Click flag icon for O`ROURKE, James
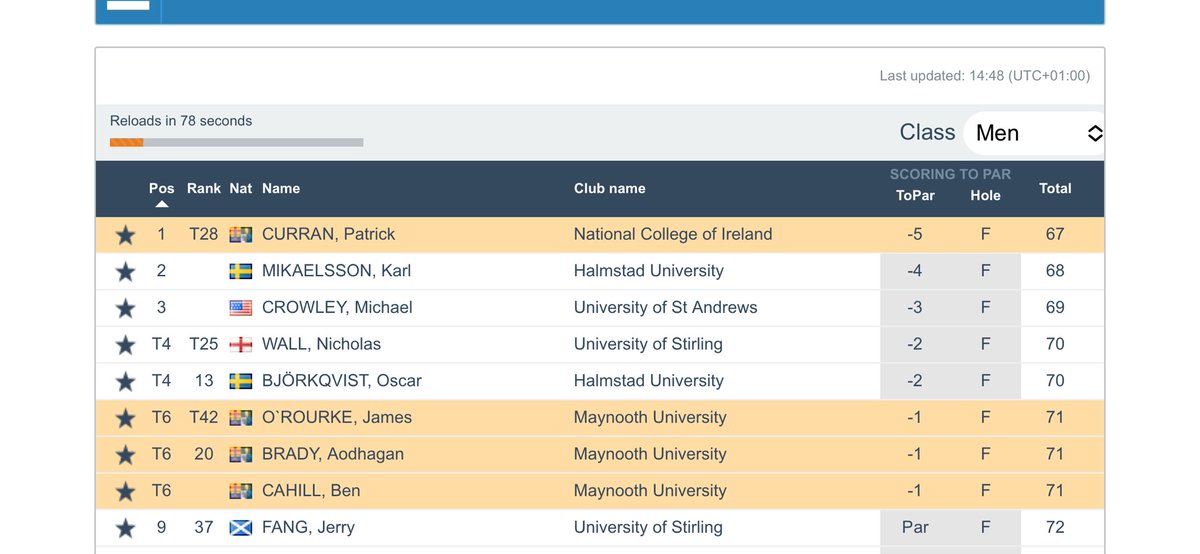Image resolution: width=1200 pixels, height=554 pixels. click(x=240, y=418)
